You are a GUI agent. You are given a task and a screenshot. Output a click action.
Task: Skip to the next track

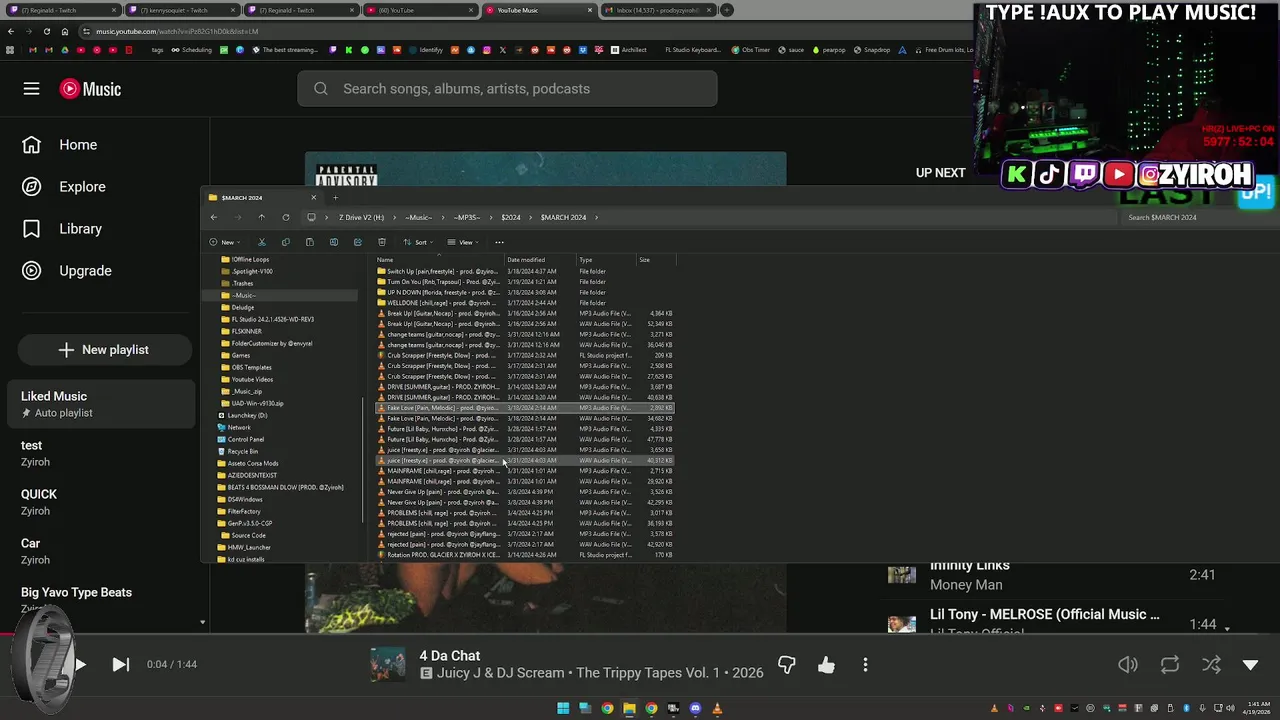pos(120,664)
